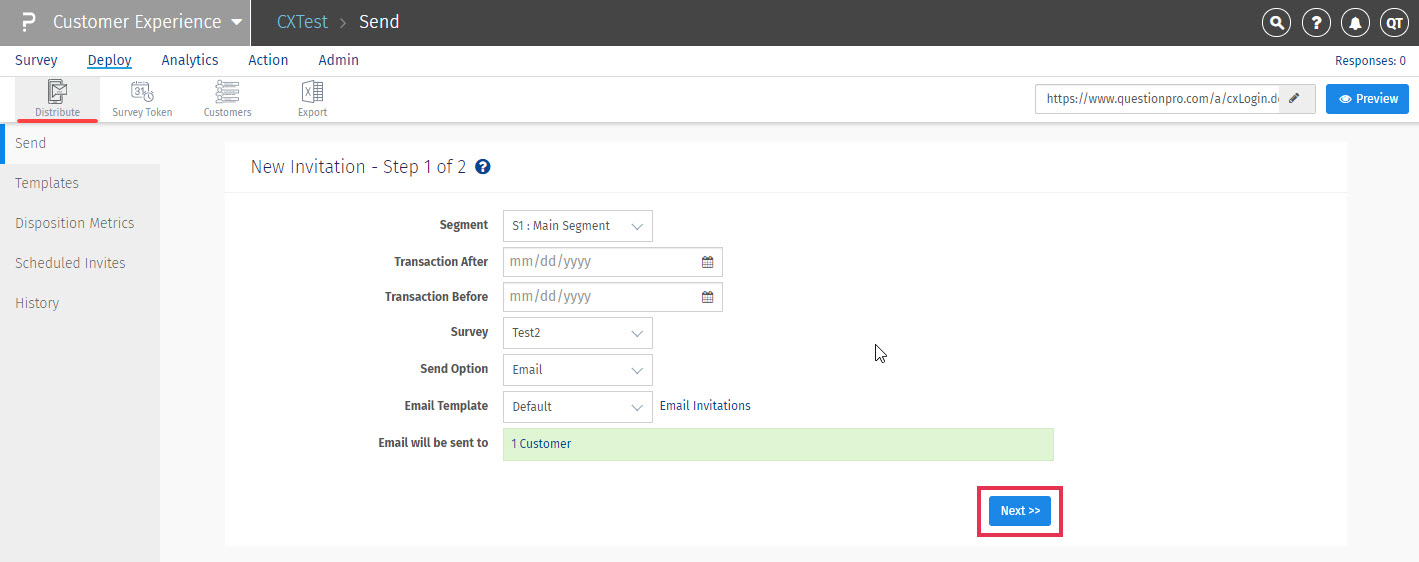Open the QT user profile icon
1419x562 pixels.
click(1394, 22)
